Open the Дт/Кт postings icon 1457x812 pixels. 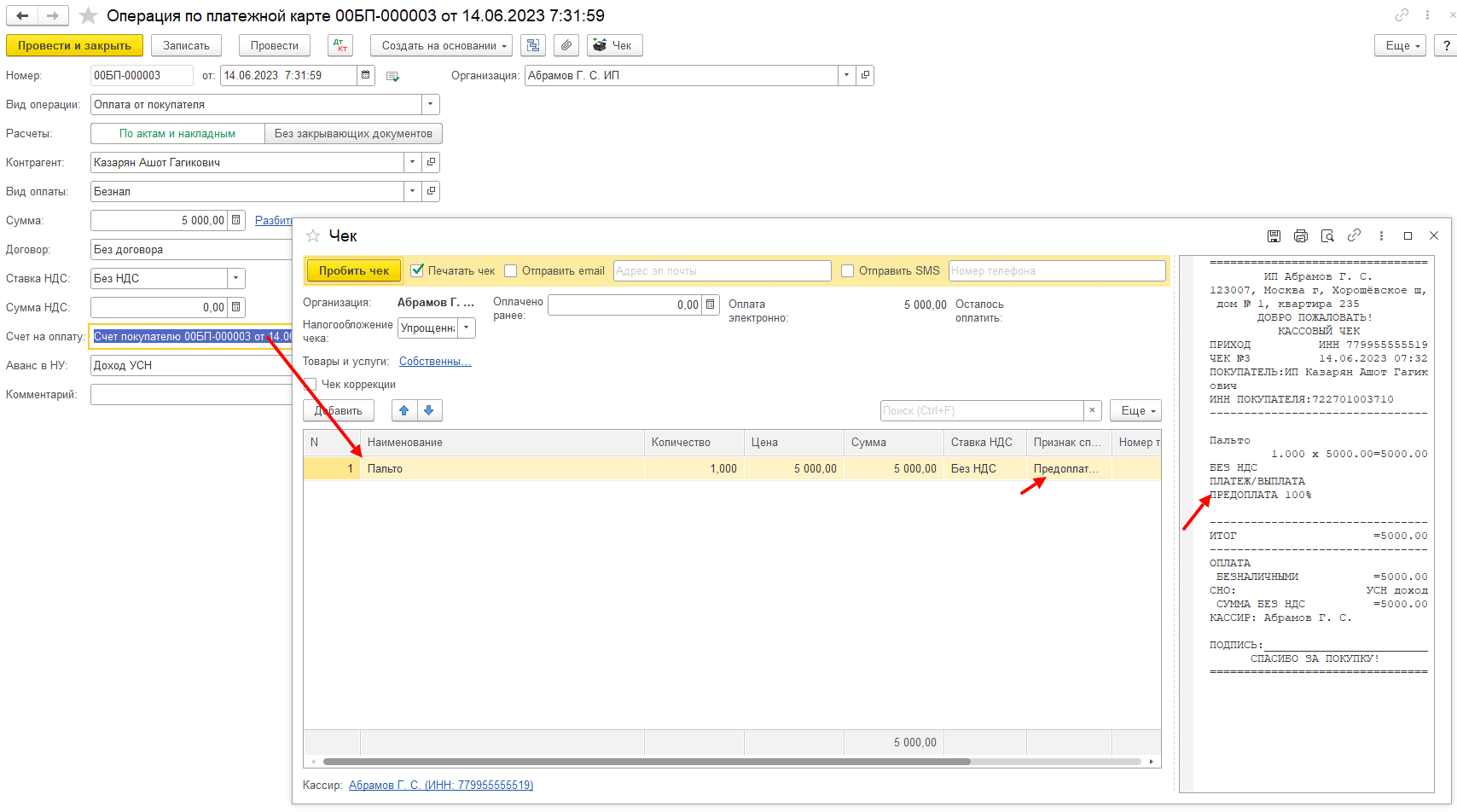point(340,46)
